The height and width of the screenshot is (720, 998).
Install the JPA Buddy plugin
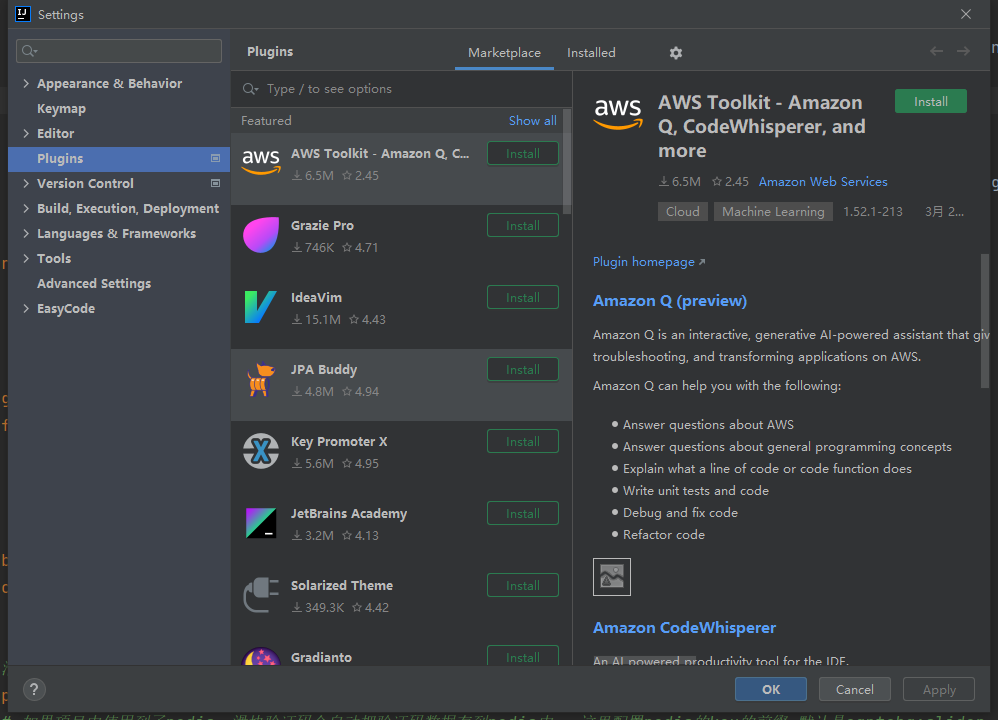[x=523, y=369]
